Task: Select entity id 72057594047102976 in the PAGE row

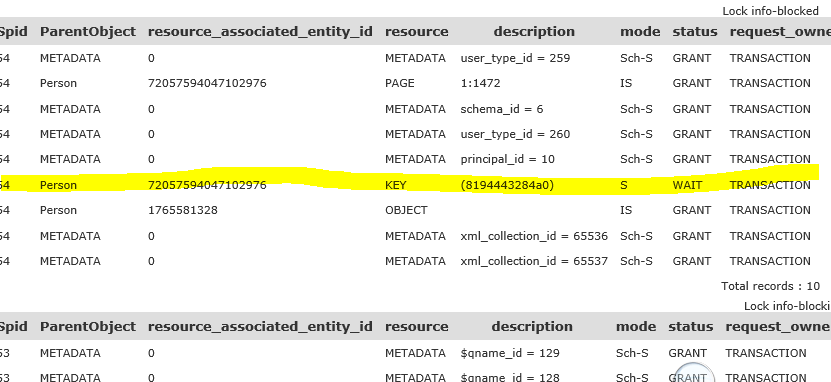Action: click(x=207, y=83)
